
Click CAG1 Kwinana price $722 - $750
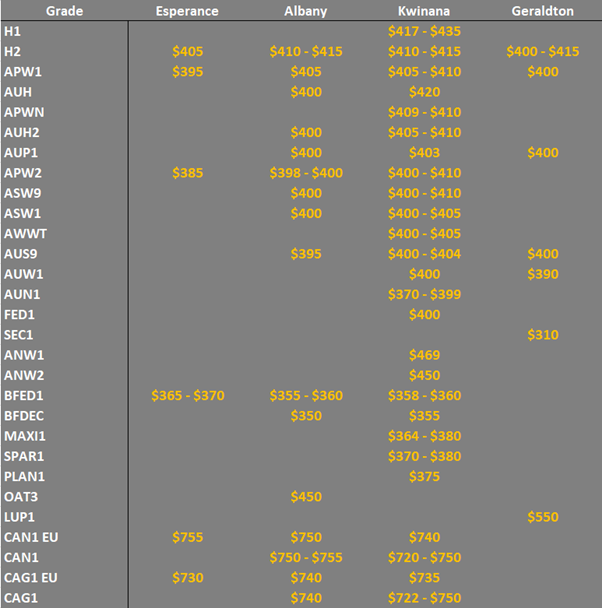pos(424,598)
